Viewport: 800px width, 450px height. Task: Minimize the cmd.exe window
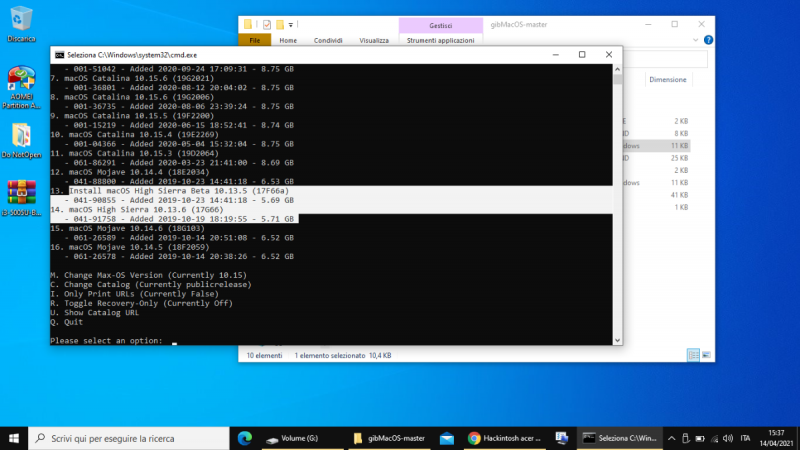556,55
